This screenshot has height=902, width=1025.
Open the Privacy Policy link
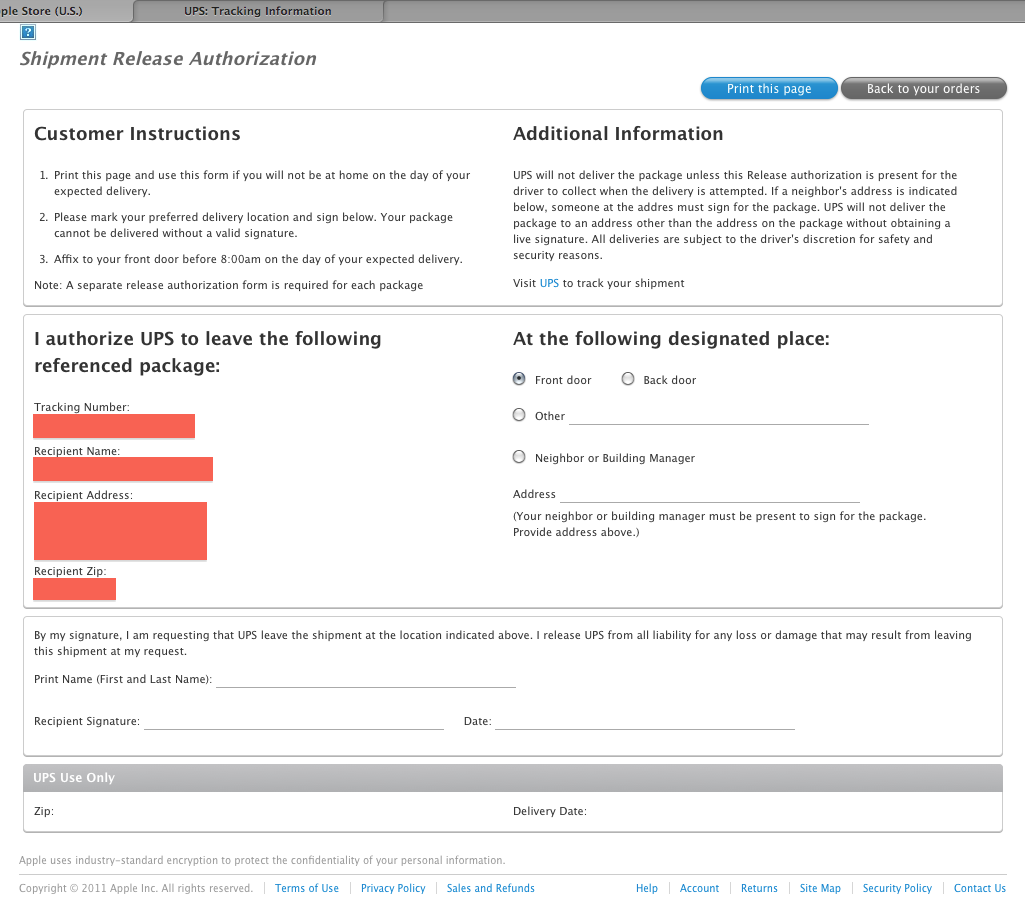coord(393,888)
